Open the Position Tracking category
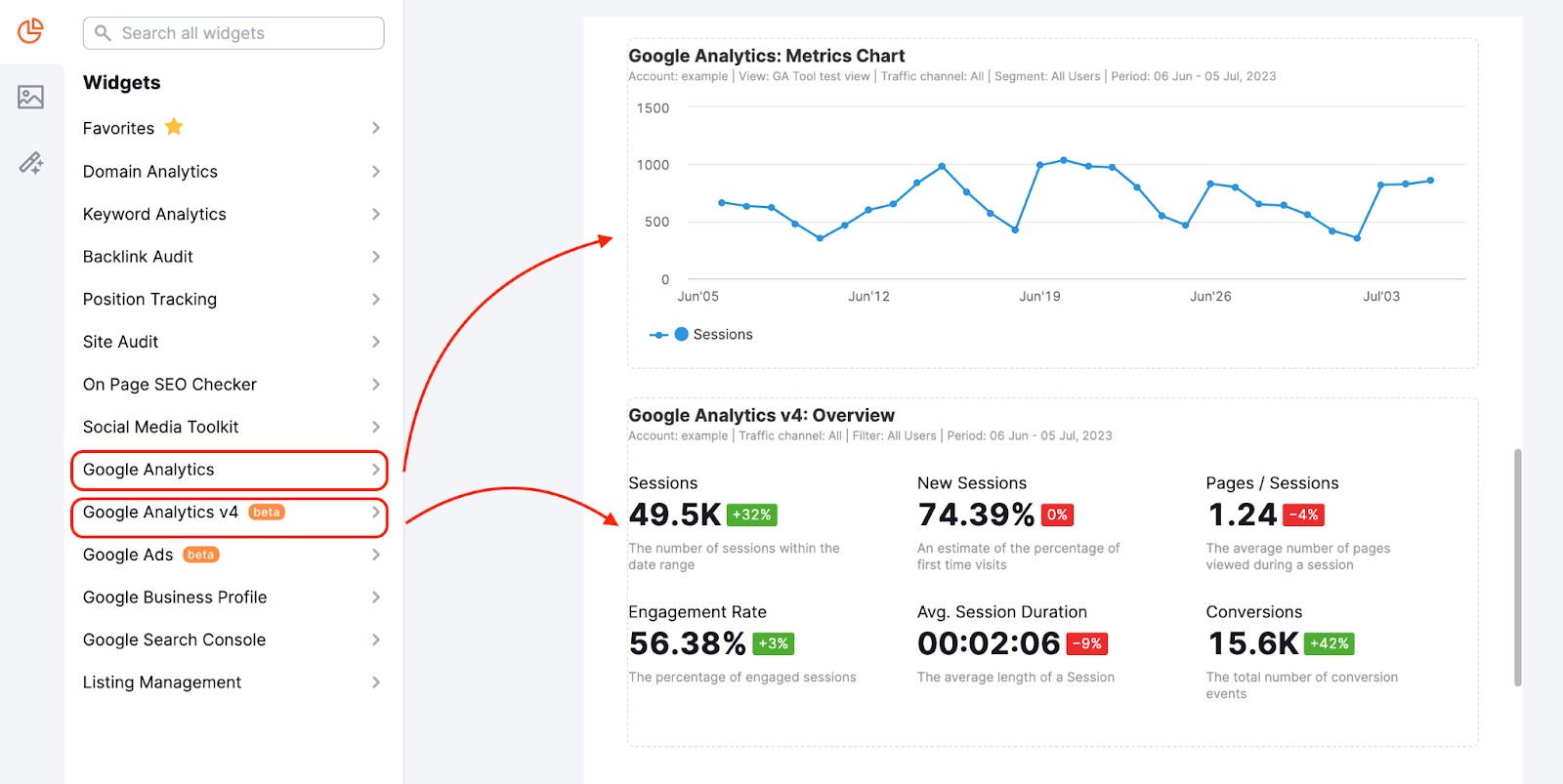Screen dimensions: 1563x784 click(x=149, y=300)
